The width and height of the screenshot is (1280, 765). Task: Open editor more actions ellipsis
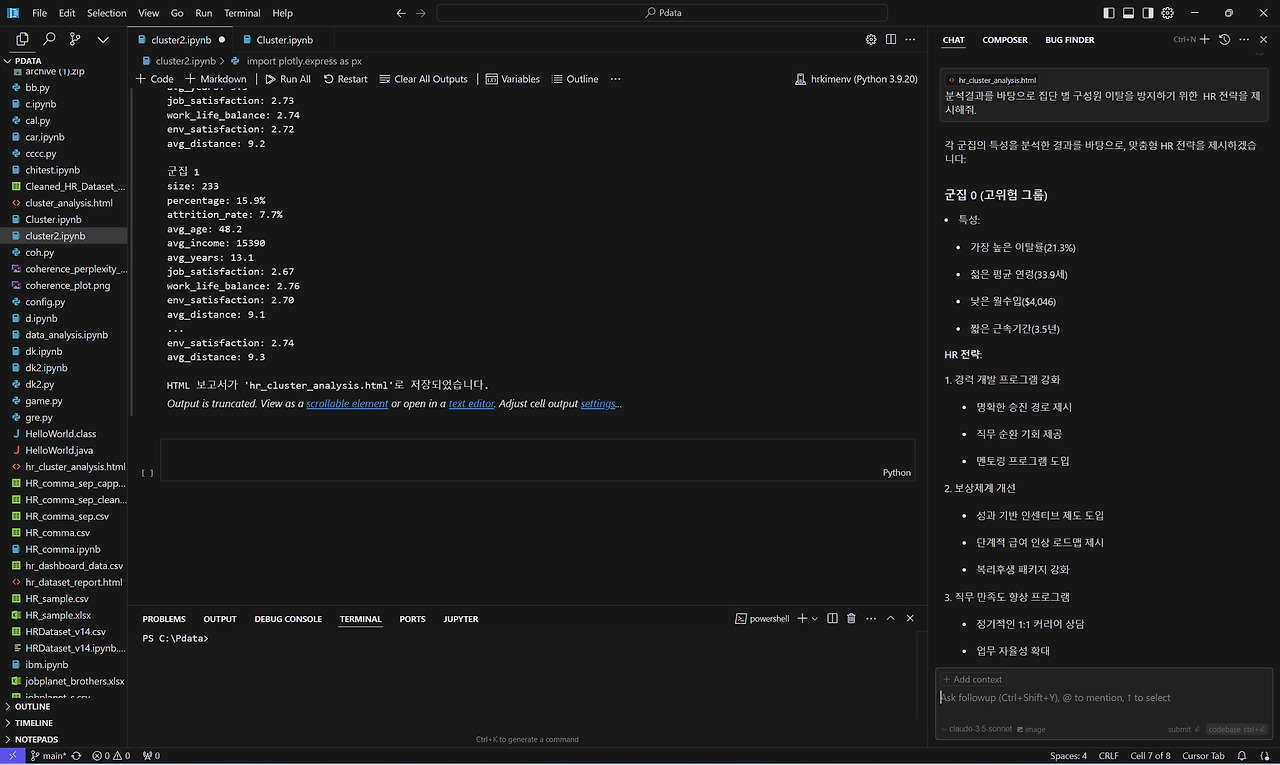(x=910, y=40)
